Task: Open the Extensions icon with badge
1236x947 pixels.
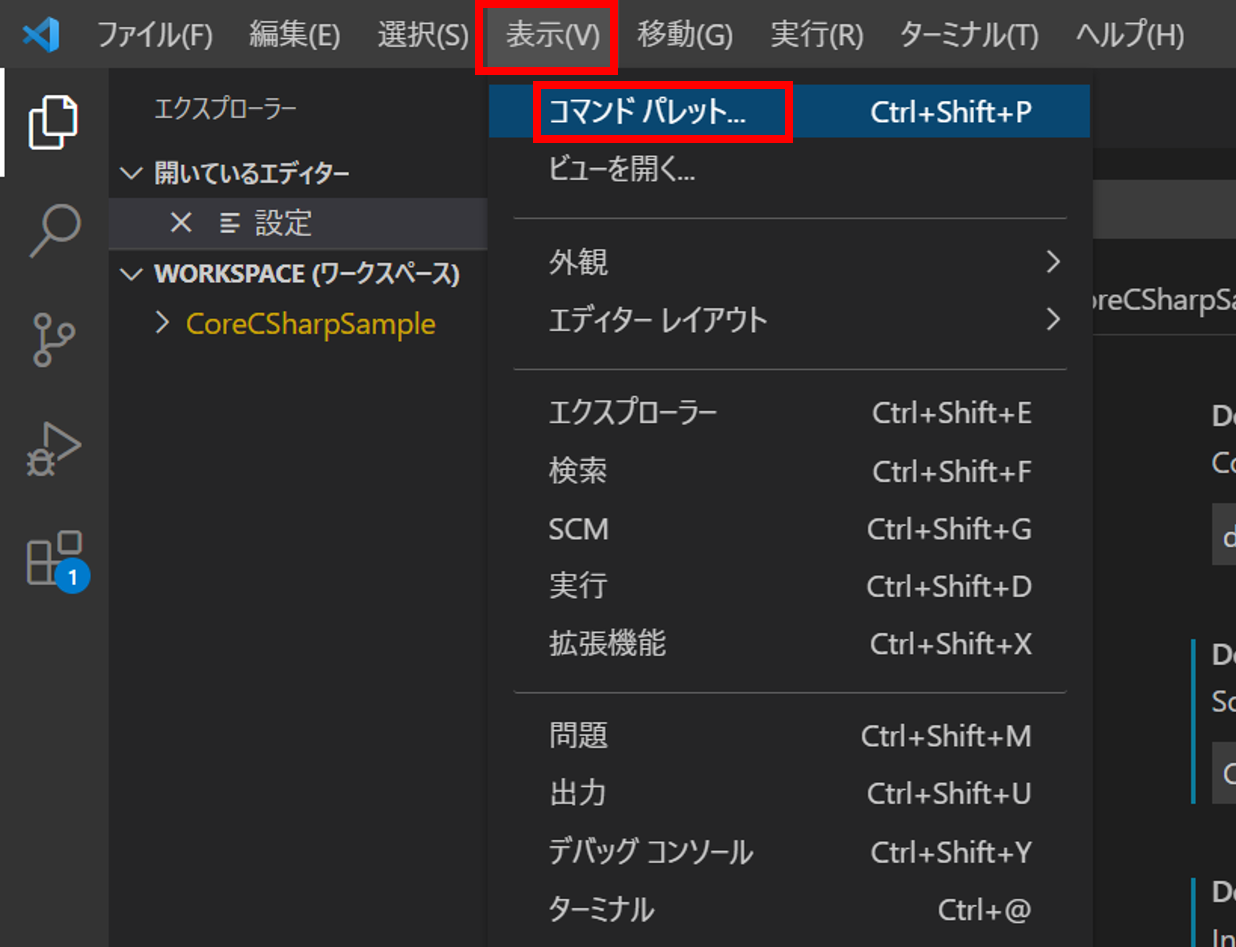Action: click(x=55, y=559)
